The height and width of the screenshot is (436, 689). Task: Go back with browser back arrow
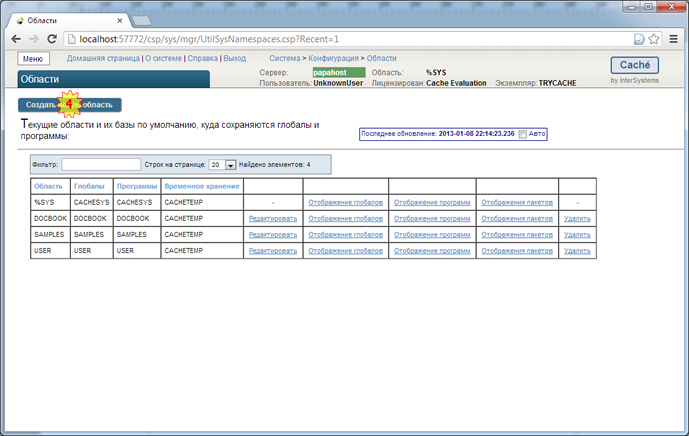16,39
